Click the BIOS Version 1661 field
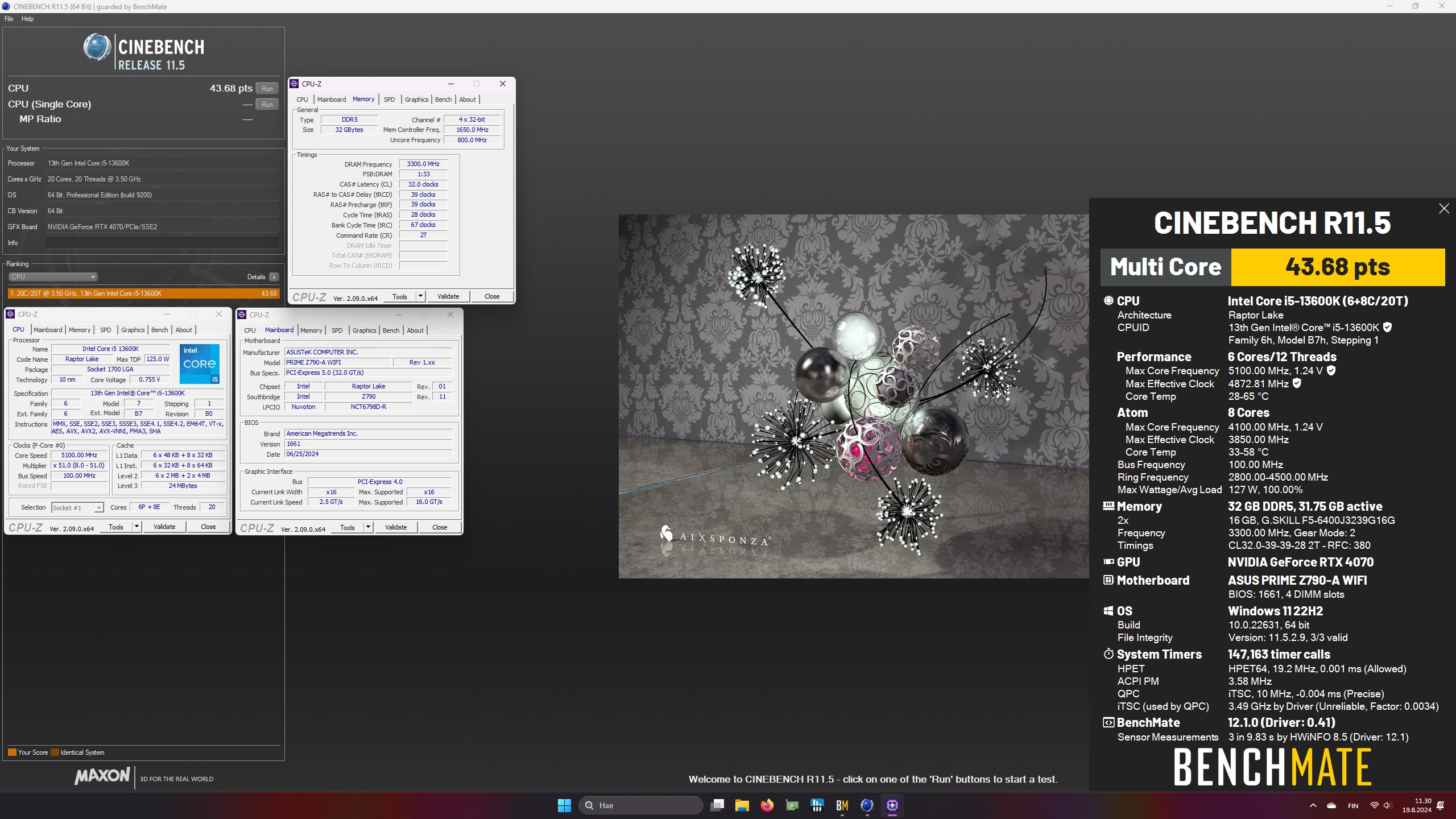 368,444
